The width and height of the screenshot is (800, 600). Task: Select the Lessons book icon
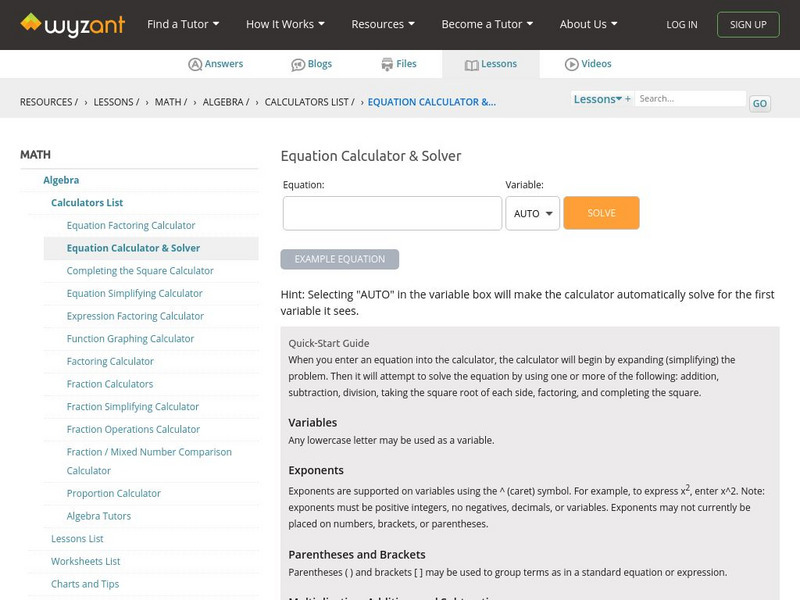tap(472, 64)
